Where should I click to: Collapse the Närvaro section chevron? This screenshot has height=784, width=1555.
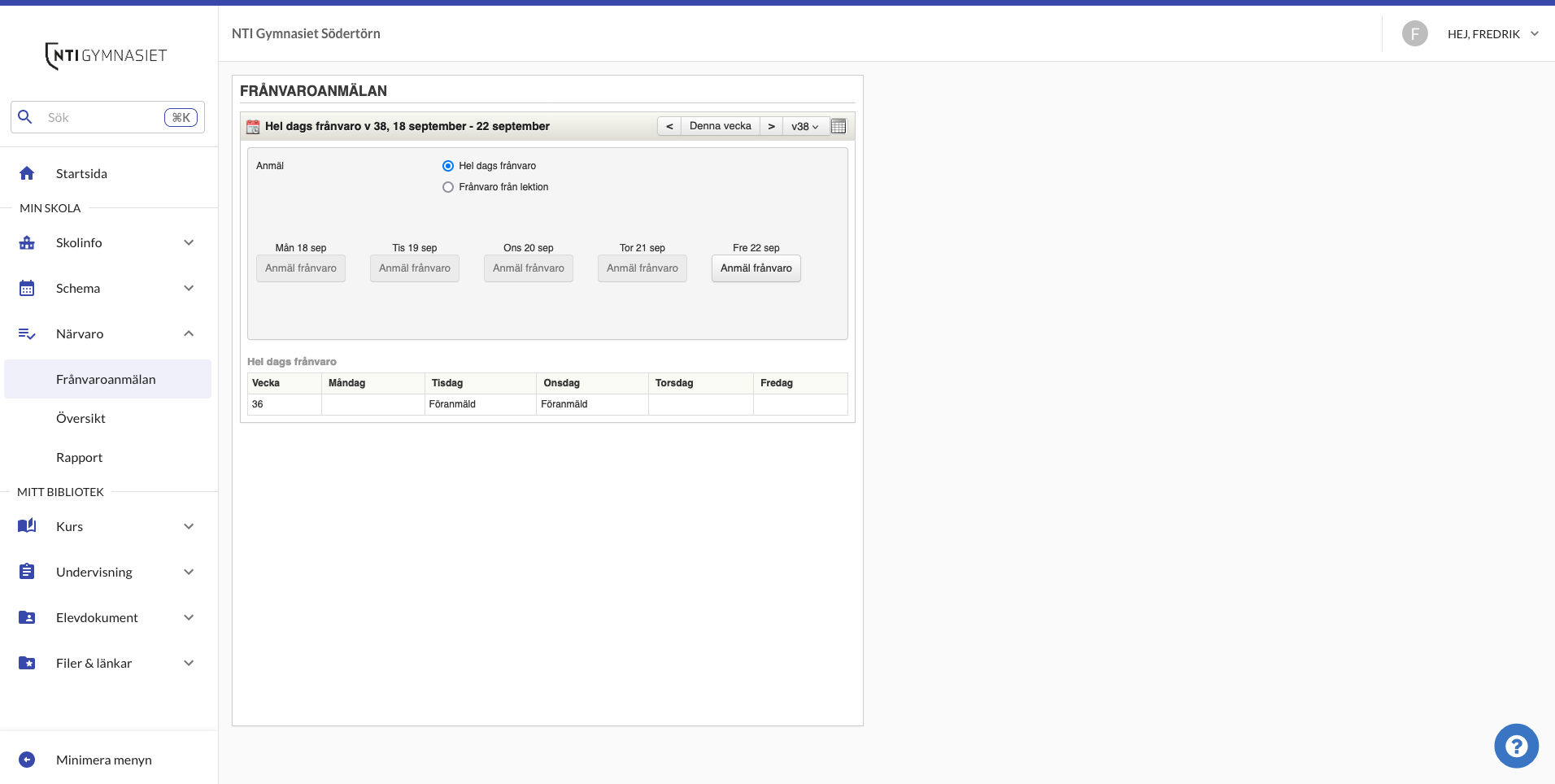click(x=189, y=333)
